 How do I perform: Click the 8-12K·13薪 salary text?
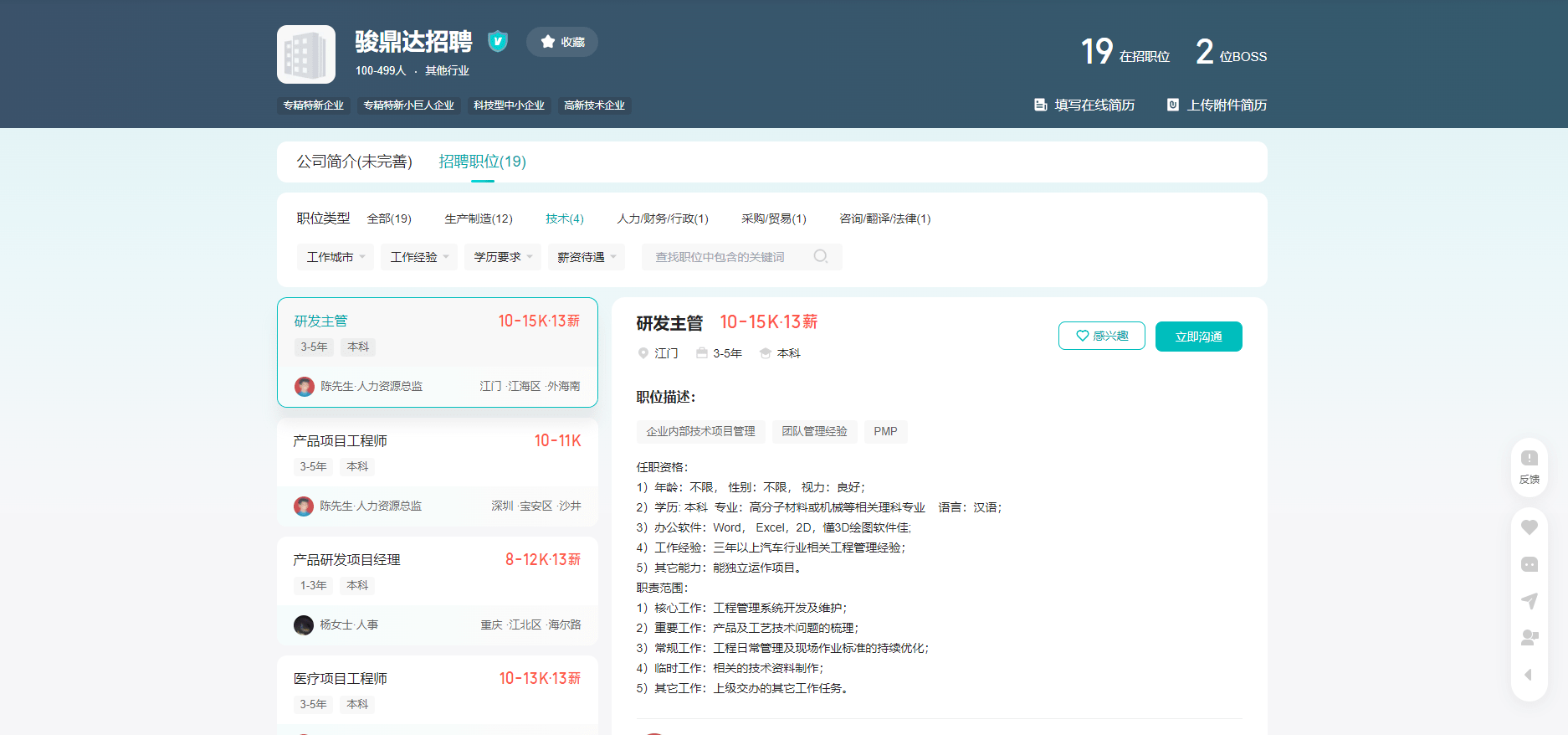542,559
